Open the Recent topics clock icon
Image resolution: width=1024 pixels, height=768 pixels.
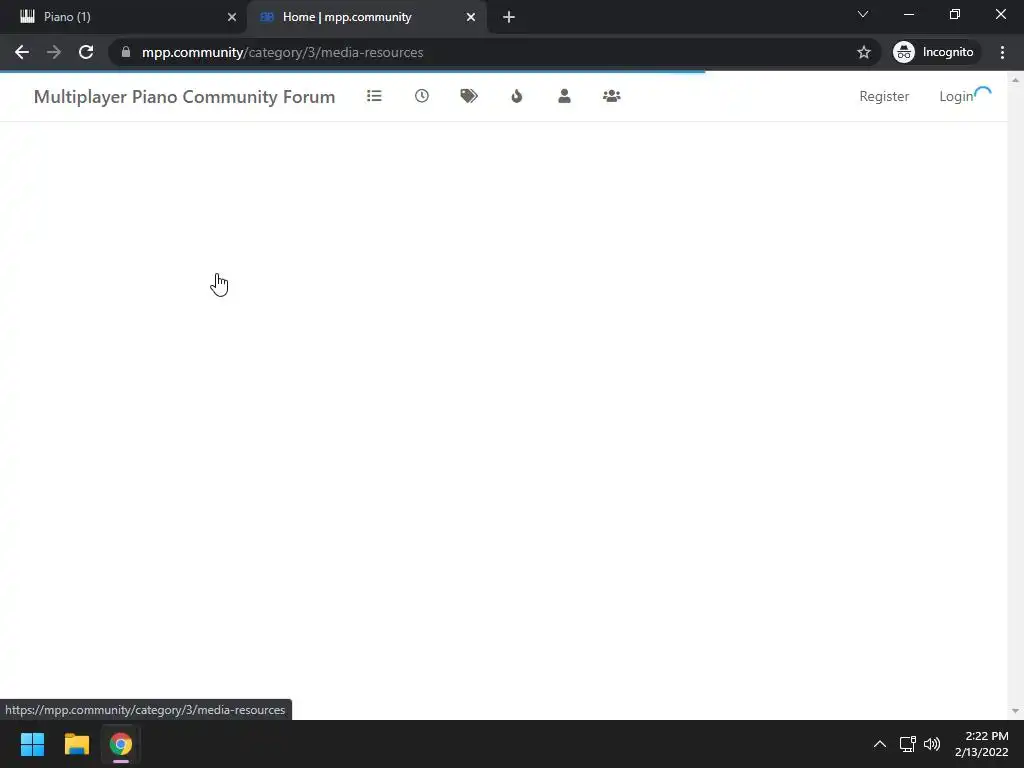(x=422, y=96)
